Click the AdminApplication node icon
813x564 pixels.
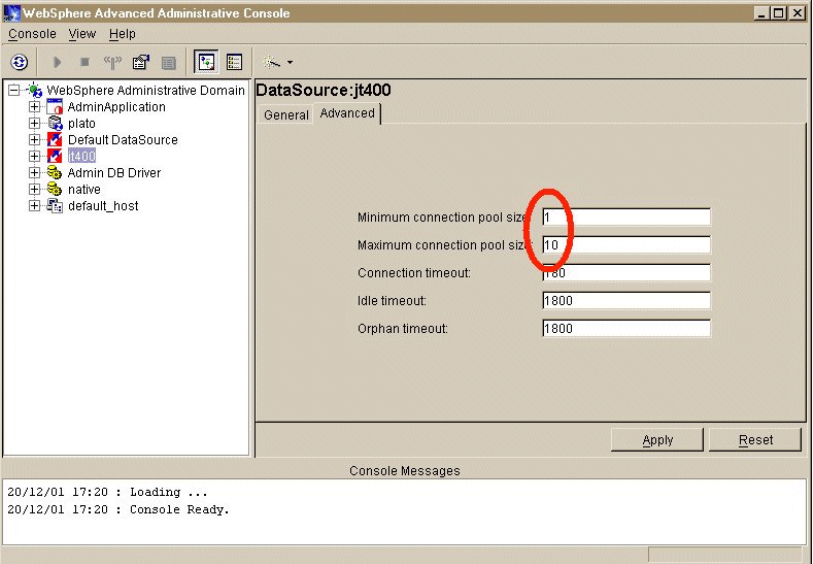point(54,107)
